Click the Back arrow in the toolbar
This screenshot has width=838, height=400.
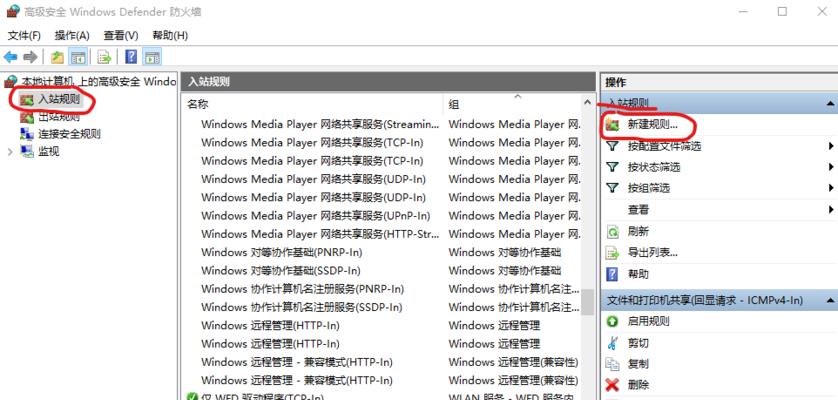10,56
